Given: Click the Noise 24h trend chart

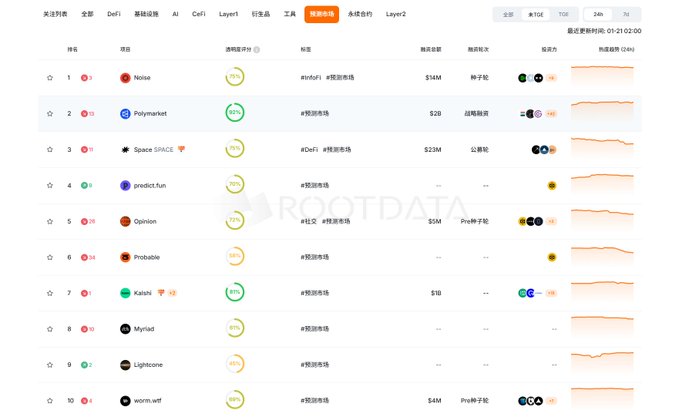Looking at the screenshot, I should point(602,75).
